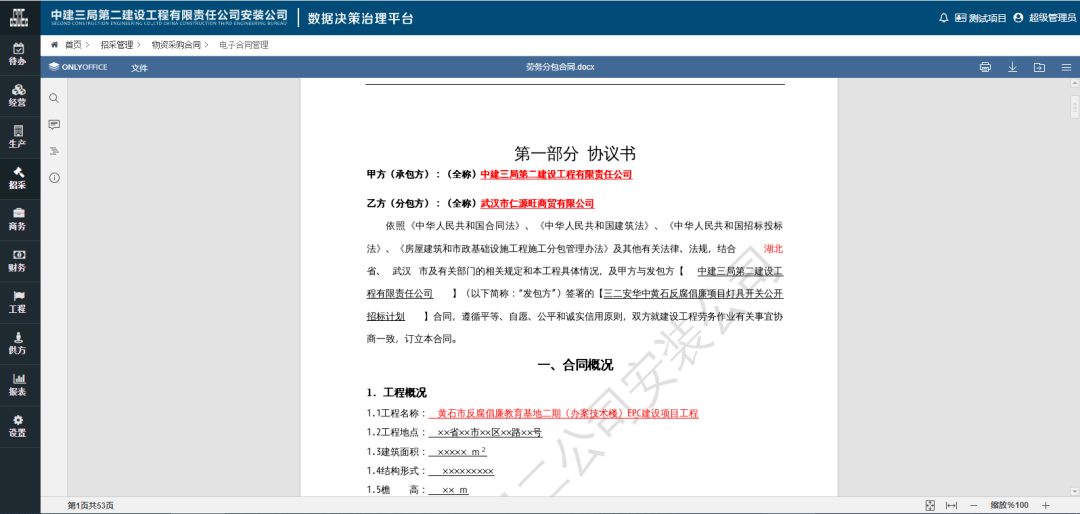This screenshot has height=514, width=1080.
Task: Click the red 湖北 text
Action: coord(773,248)
